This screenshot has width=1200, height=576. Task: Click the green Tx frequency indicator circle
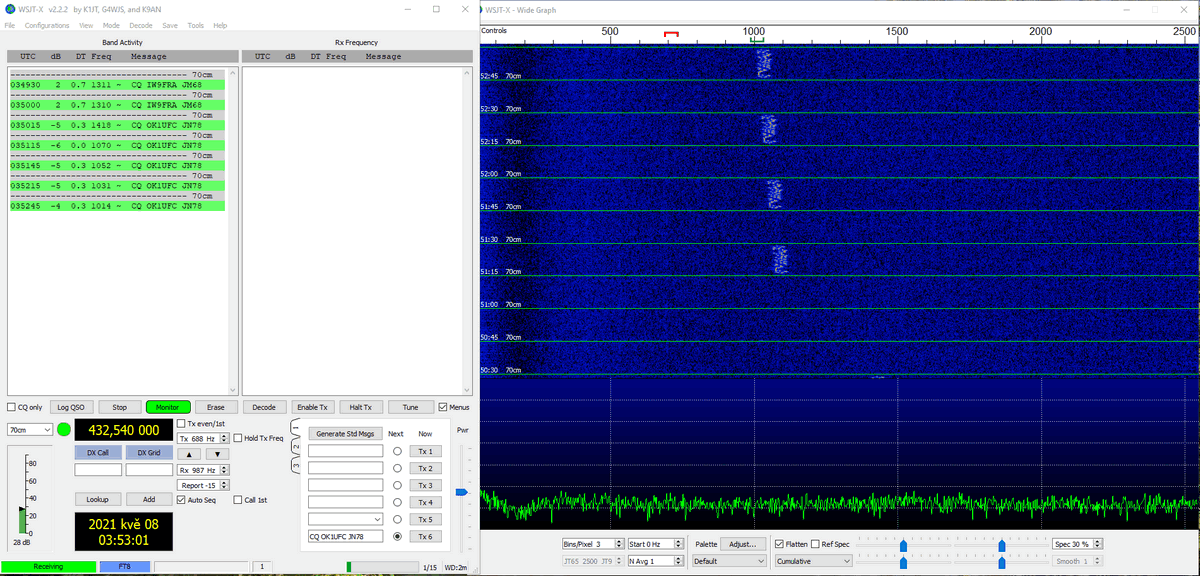(65, 430)
